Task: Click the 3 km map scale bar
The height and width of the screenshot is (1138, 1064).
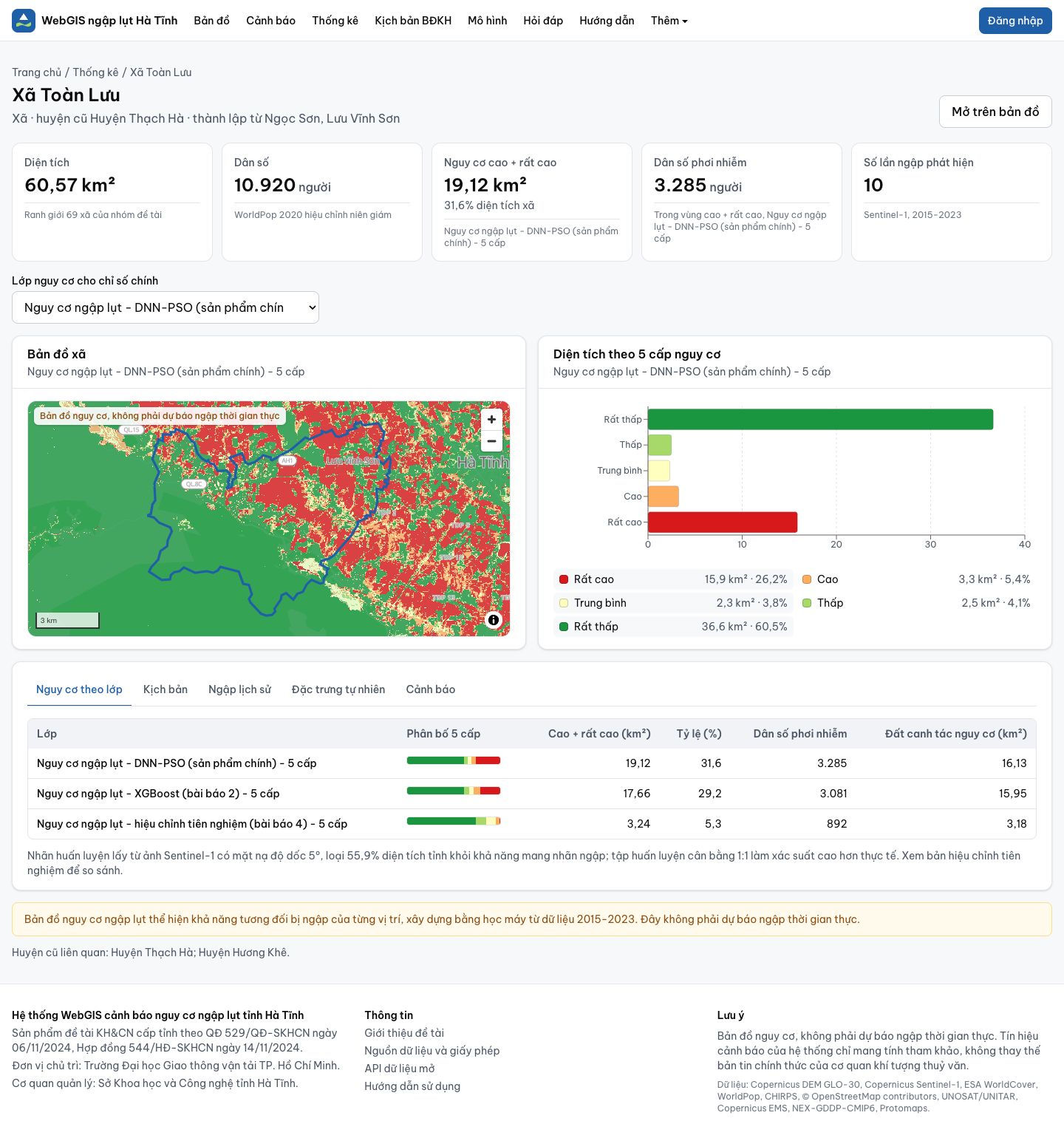Action: (67, 620)
